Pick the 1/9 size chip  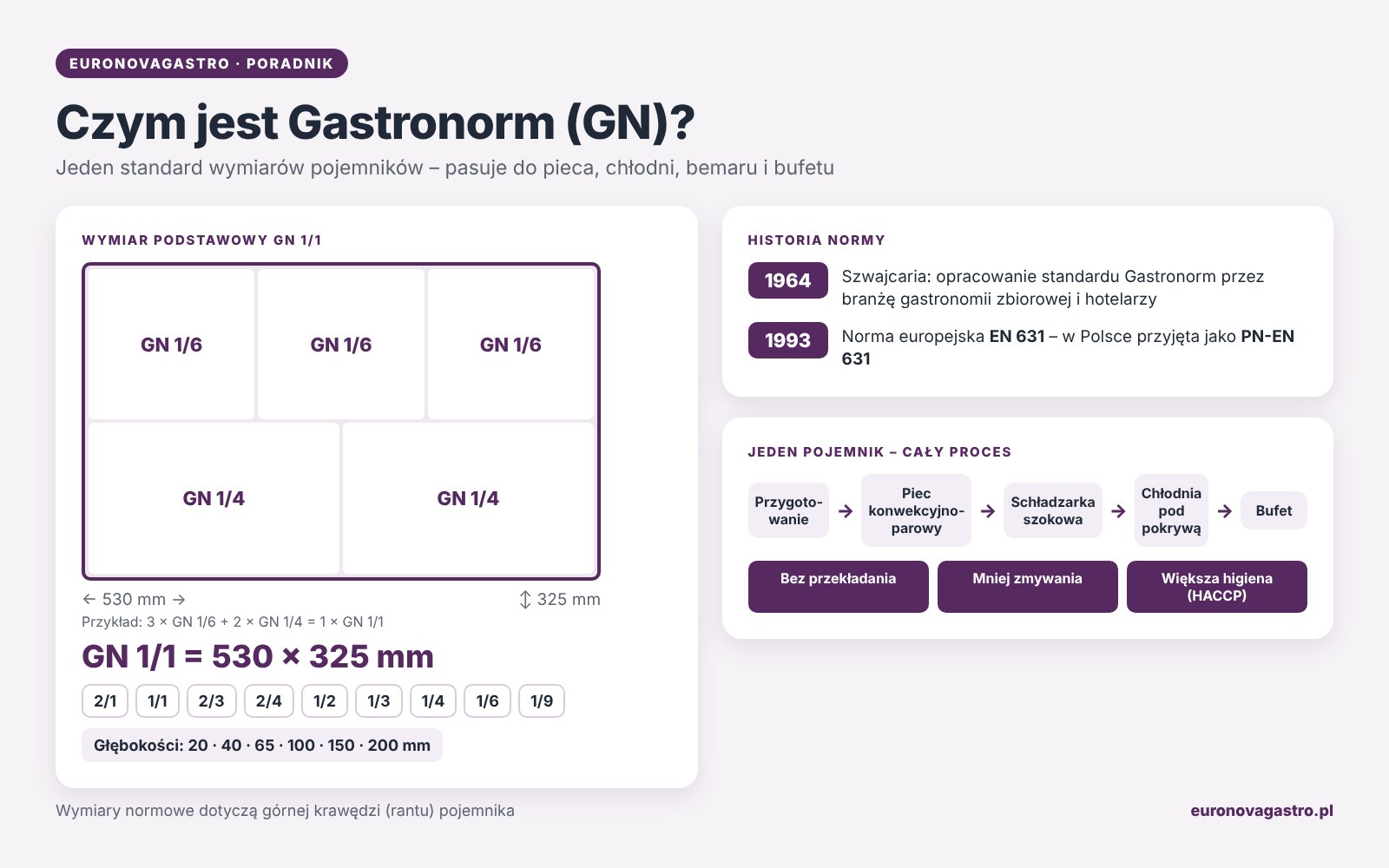click(x=542, y=701)
